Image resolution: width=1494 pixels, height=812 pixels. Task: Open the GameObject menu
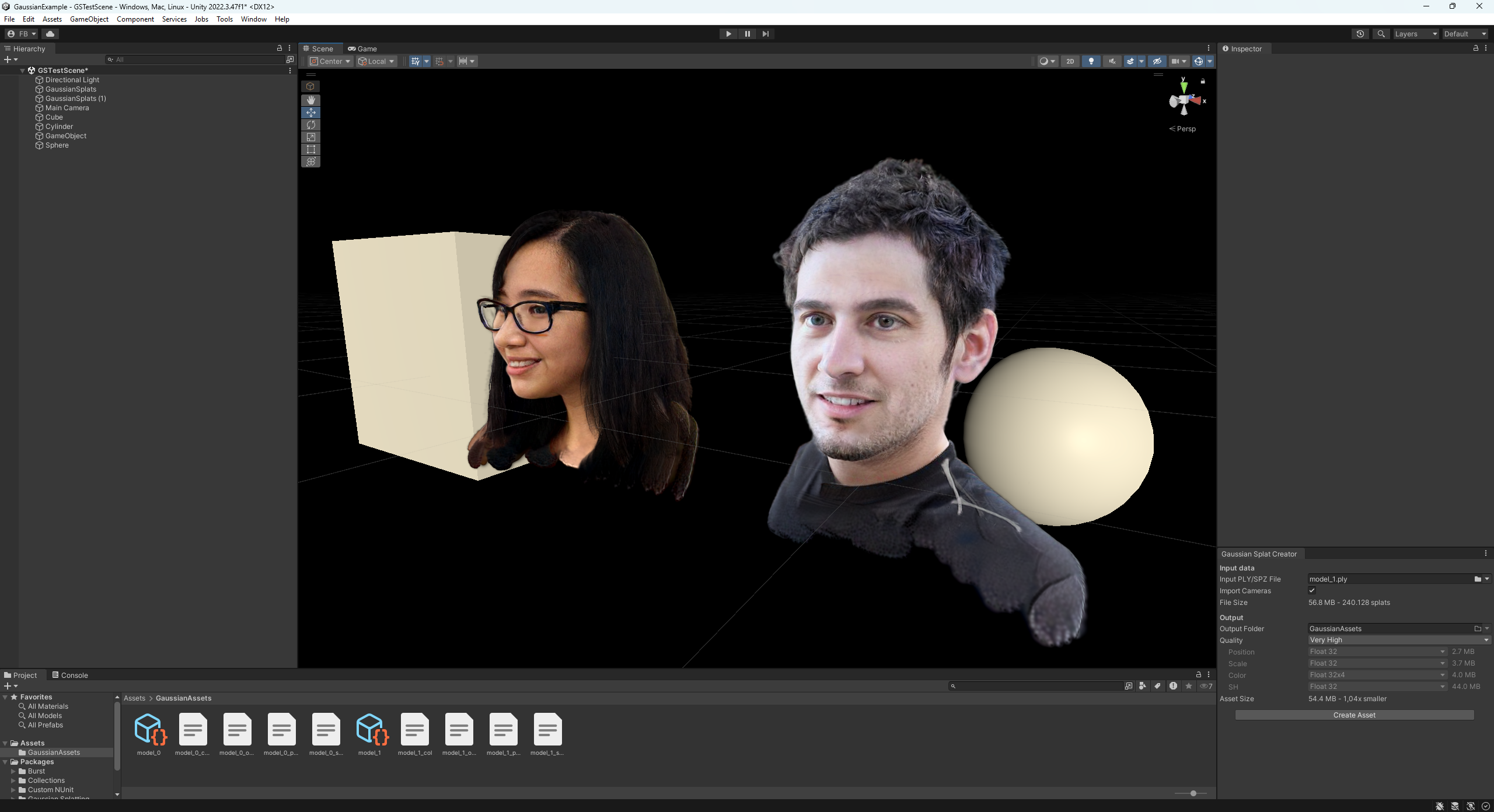89,19
